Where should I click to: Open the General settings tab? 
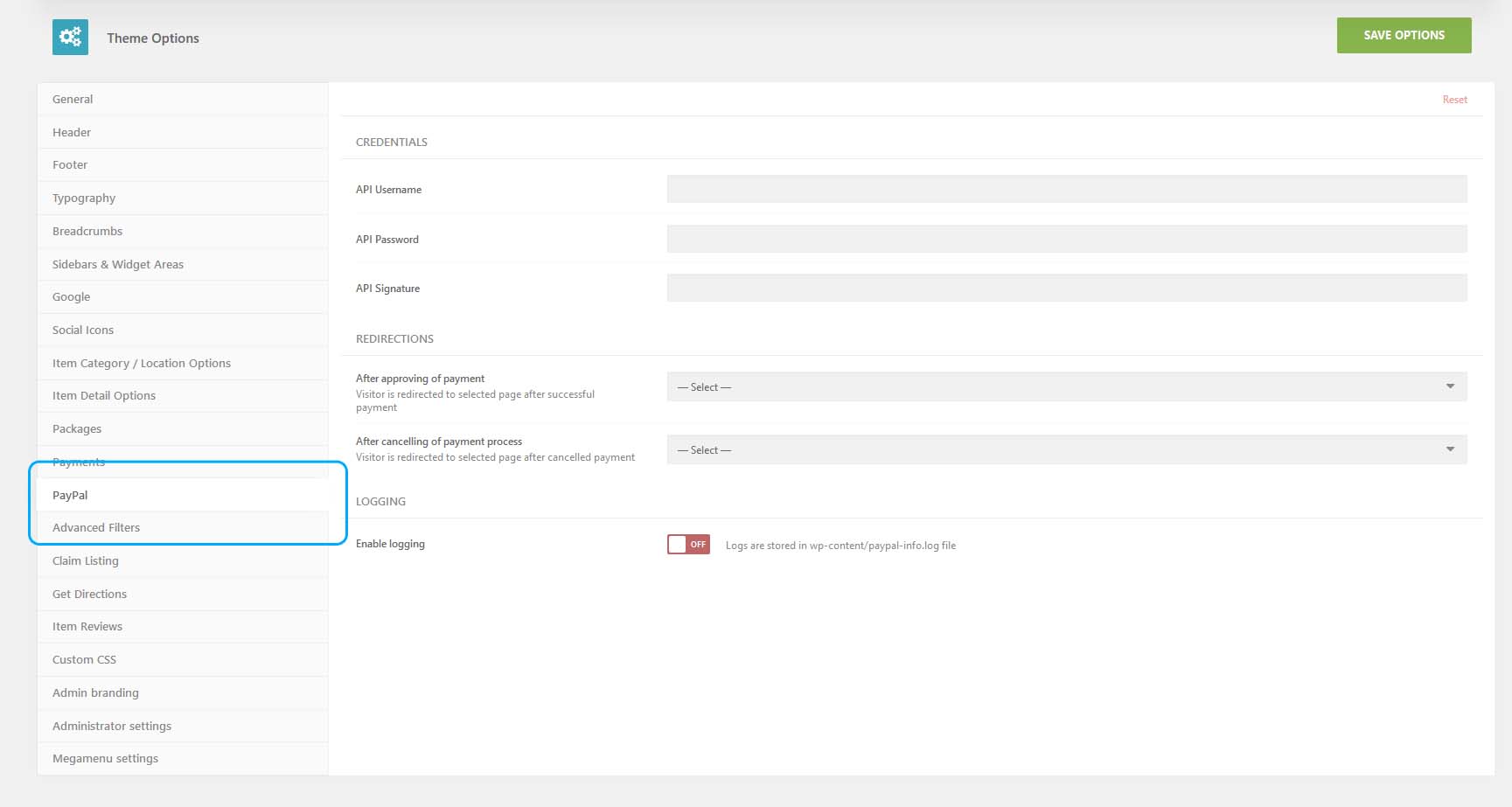[x=183, y=100]
